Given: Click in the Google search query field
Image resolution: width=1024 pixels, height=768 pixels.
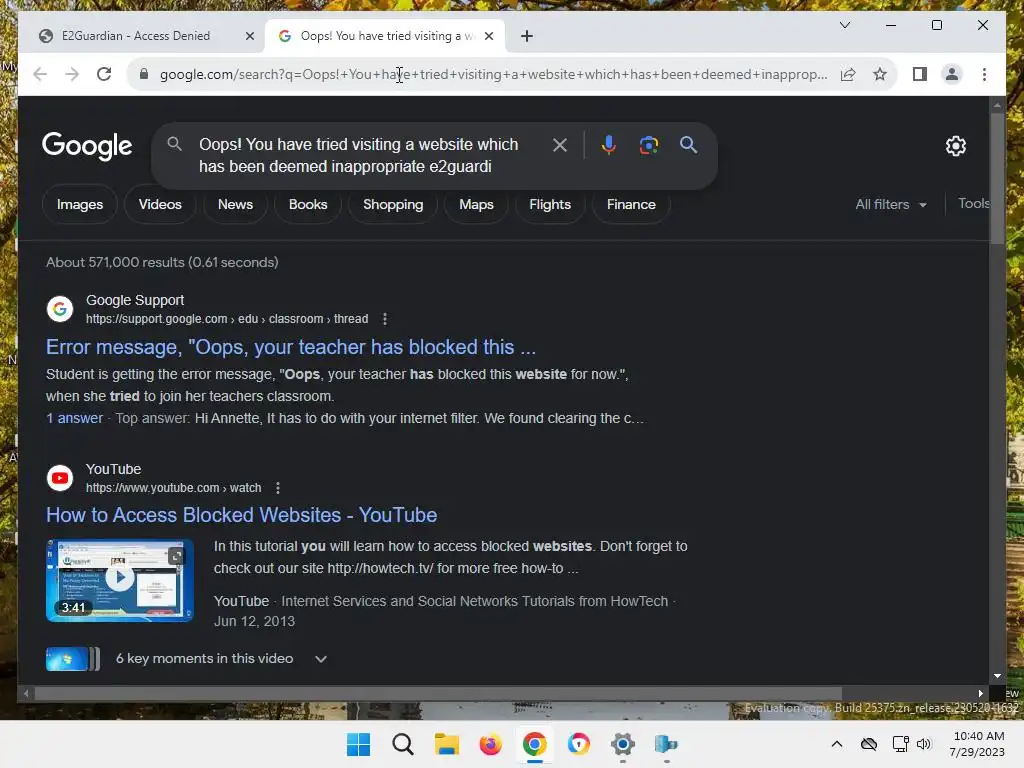Looking at the screenshot, I should pos(359,155).
